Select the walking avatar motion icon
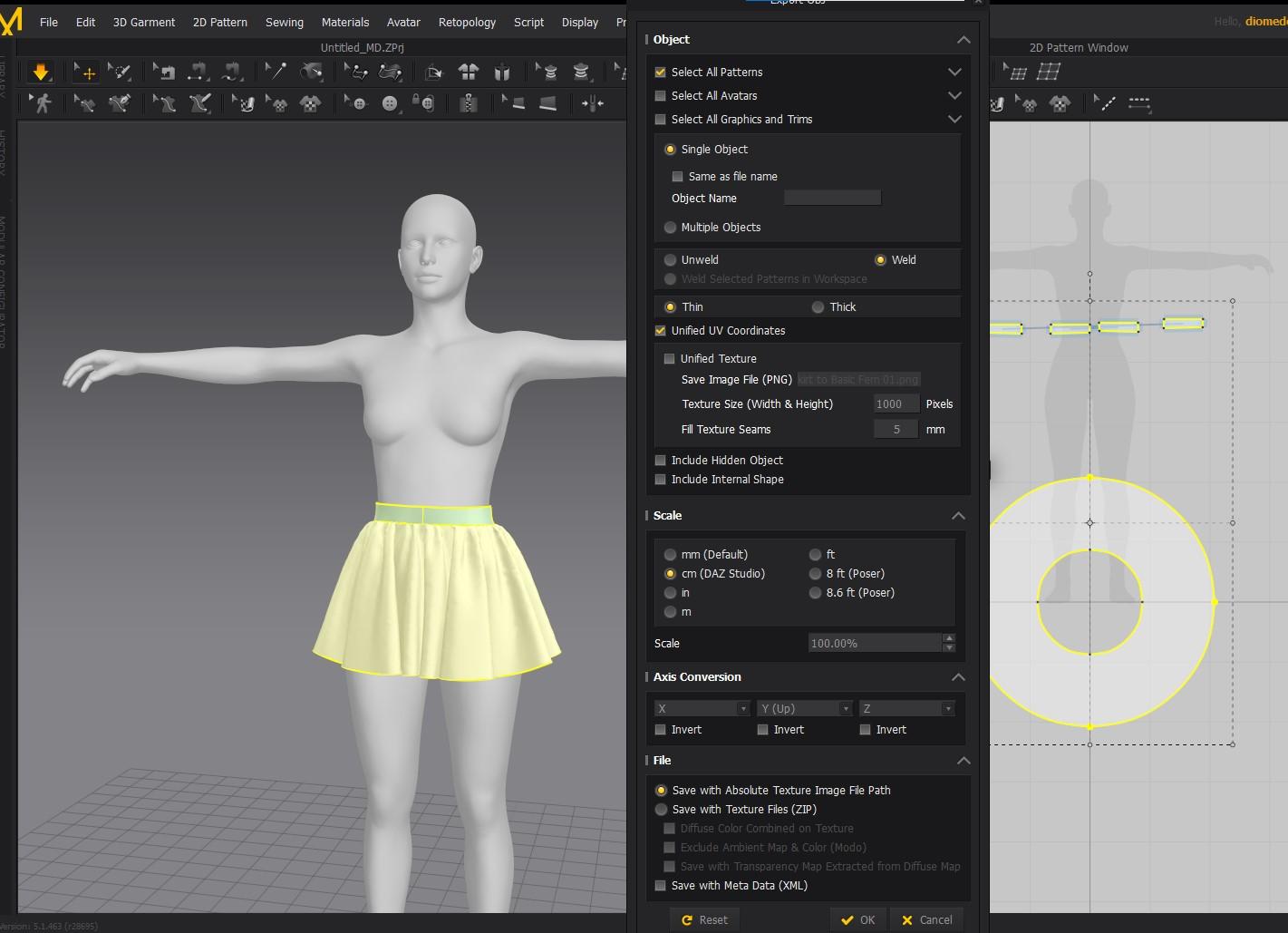The width and height of the screenshot is (1288, 933). [41, 103]
